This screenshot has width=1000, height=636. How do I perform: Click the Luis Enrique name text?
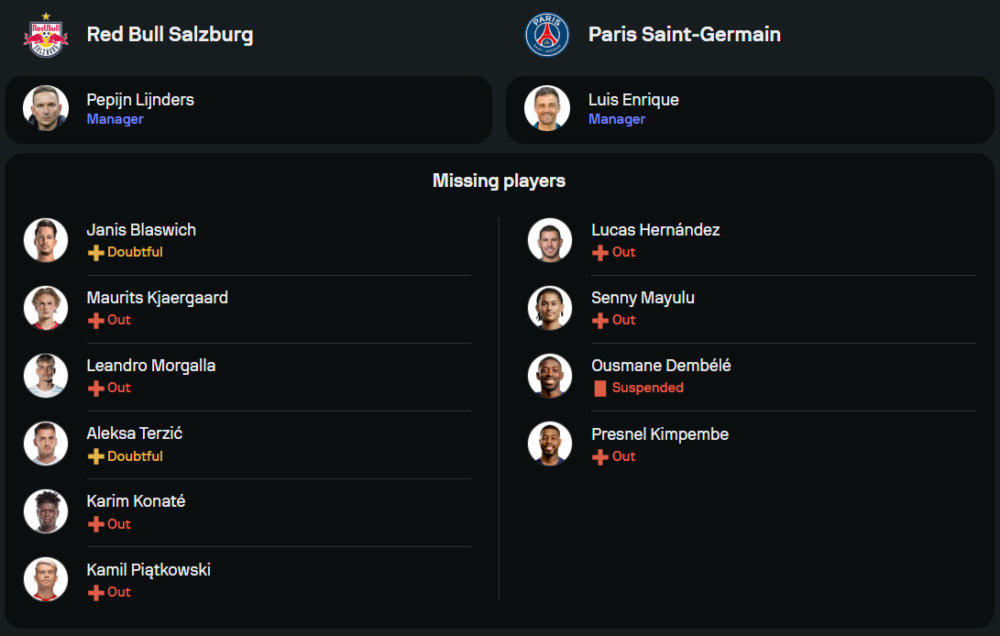tap(633, 100)
